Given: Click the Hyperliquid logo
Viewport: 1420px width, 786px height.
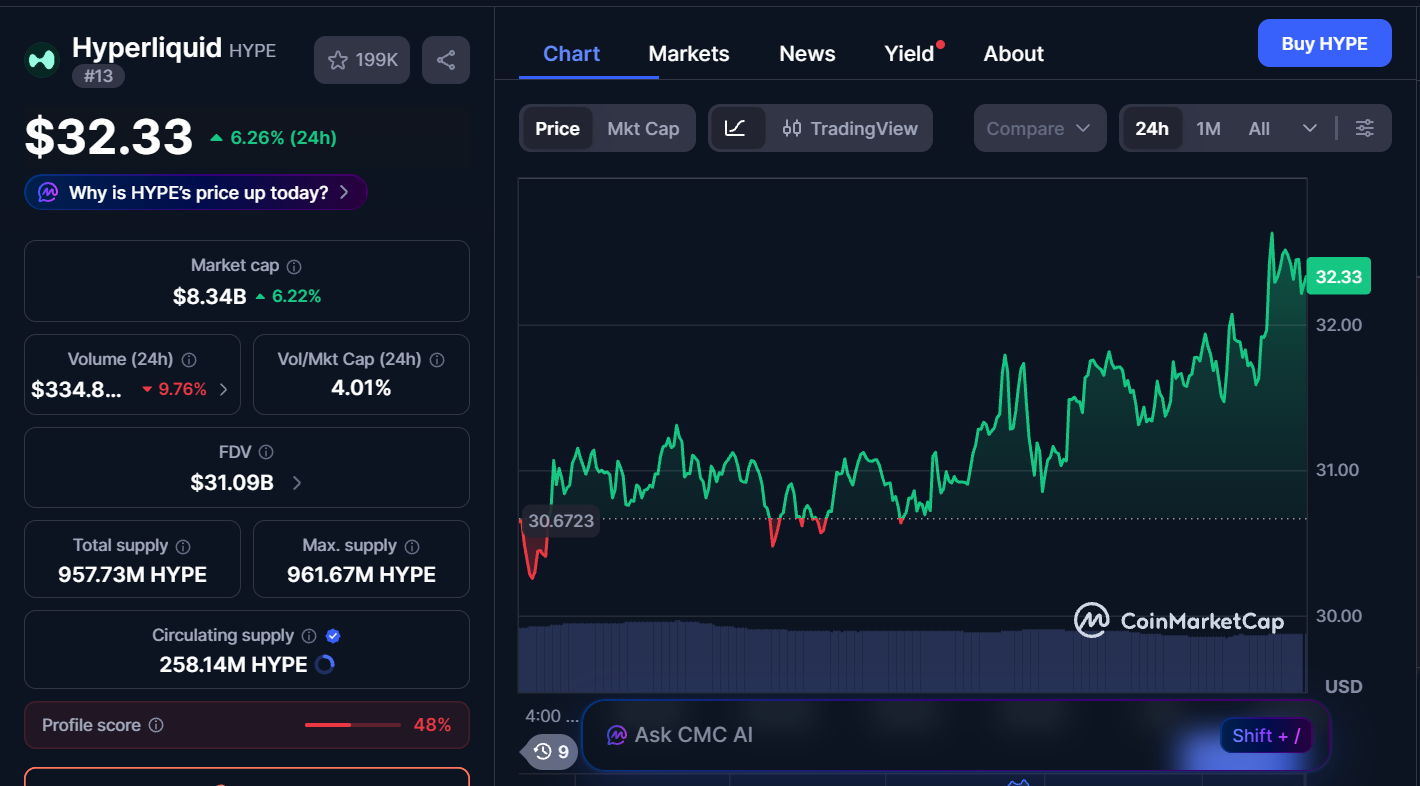Looking at the screenshot, I should click(x=41, y=60).
